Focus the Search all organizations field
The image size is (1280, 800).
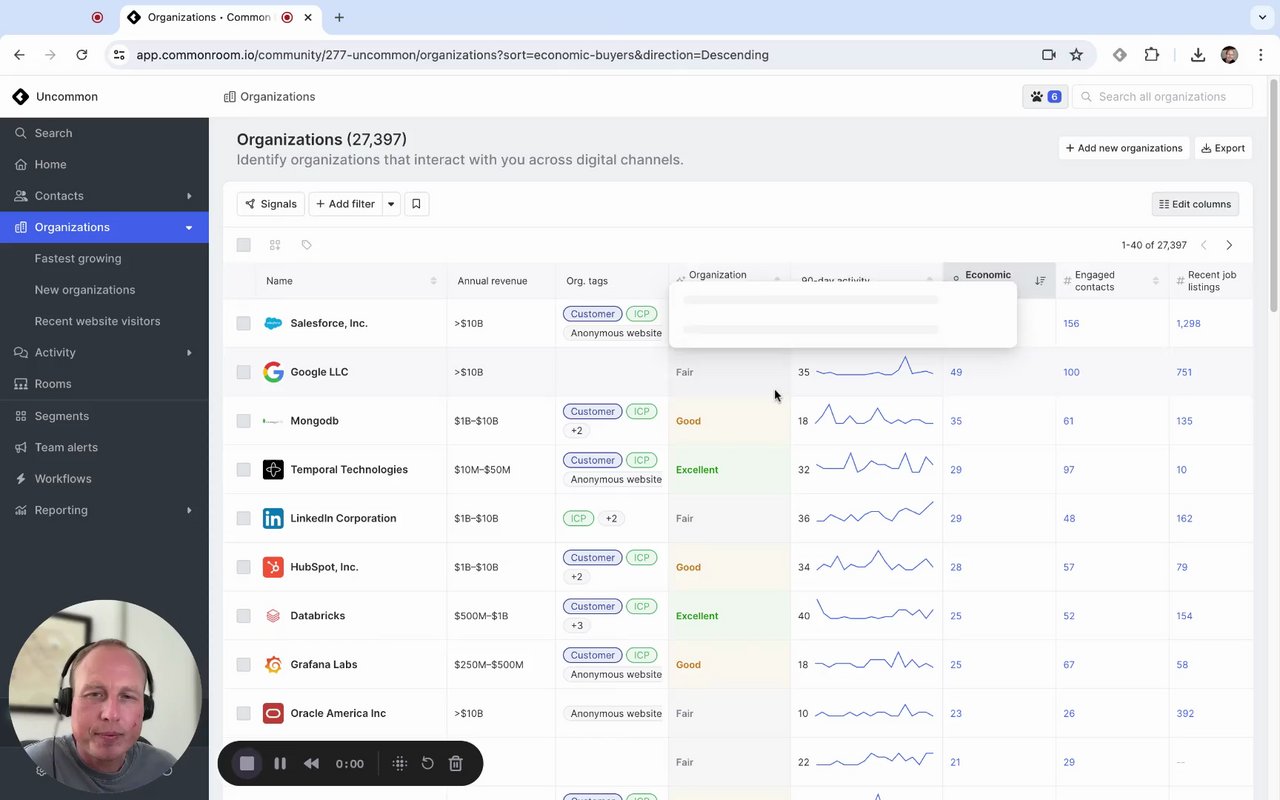[x=1163, y=97]
